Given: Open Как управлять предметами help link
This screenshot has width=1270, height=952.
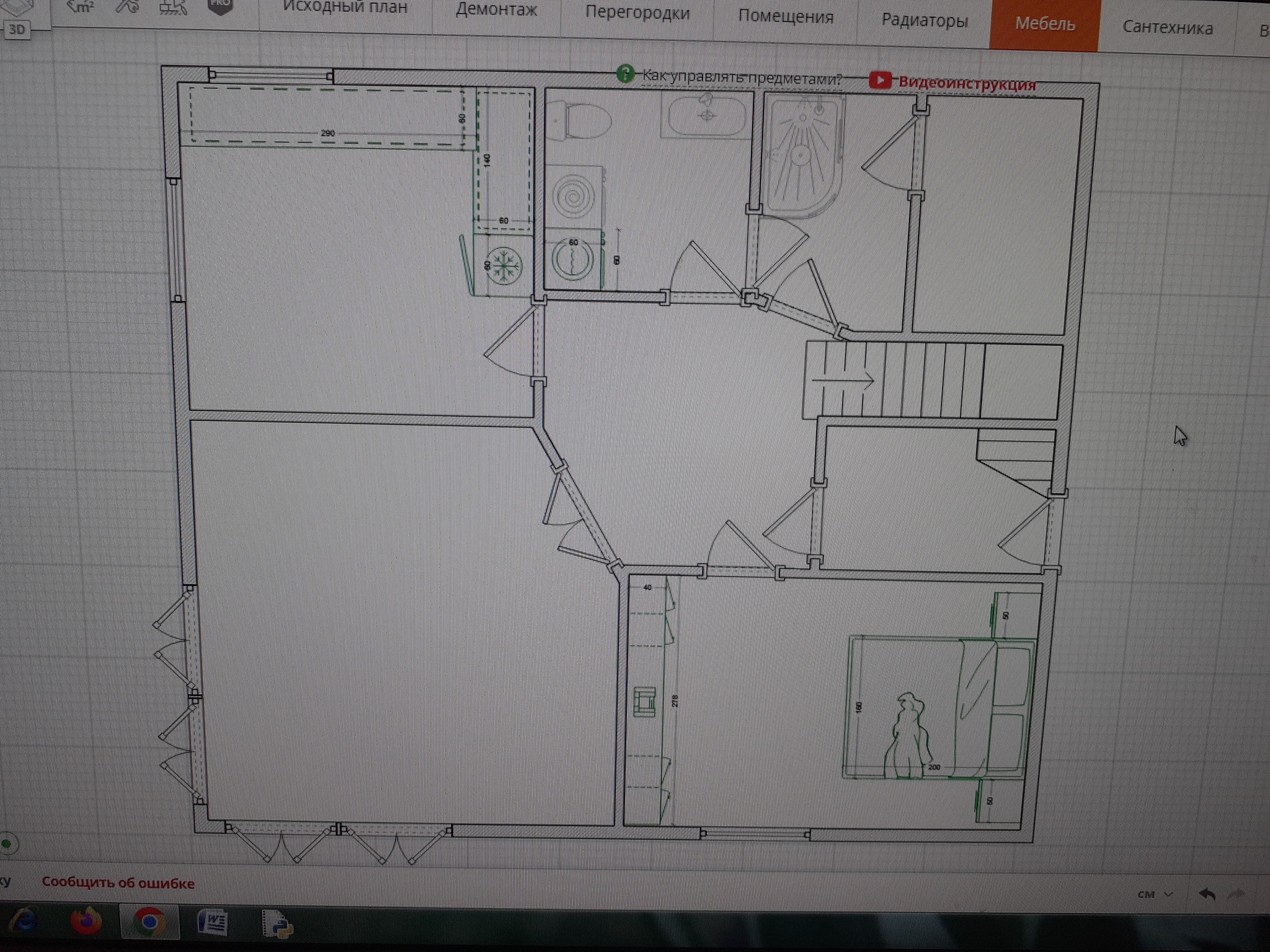Looking at the screenshot, I should point(742,78).
